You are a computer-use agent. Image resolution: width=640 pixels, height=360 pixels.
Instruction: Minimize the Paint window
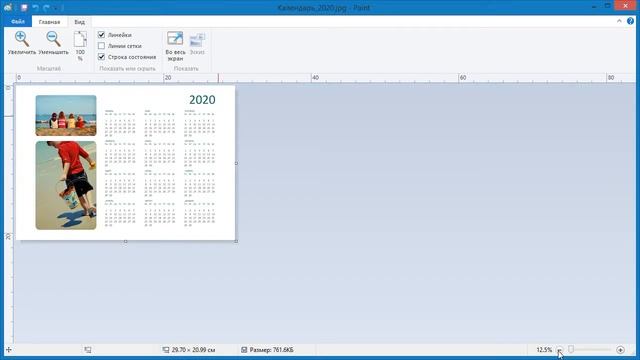click(594, 6)
